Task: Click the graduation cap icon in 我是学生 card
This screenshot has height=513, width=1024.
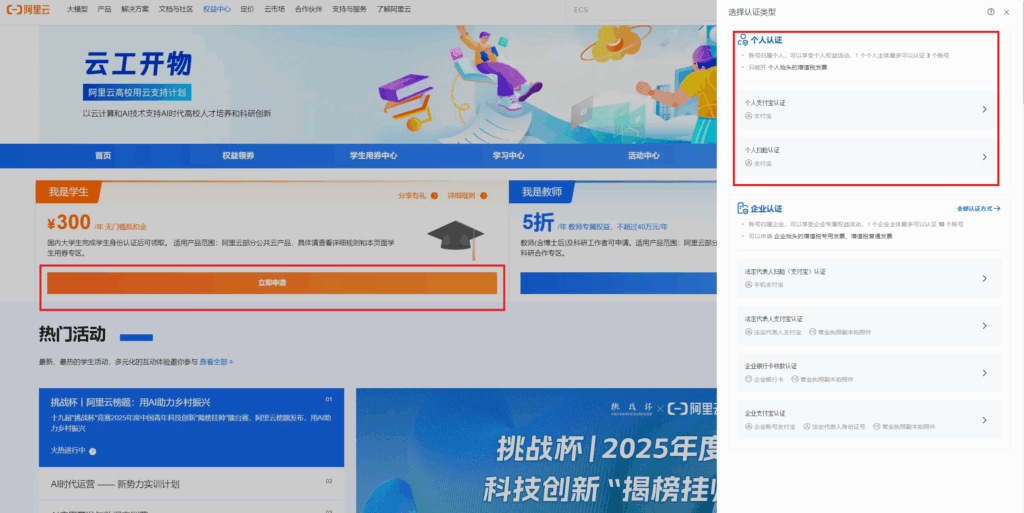Action: point(456,240)
